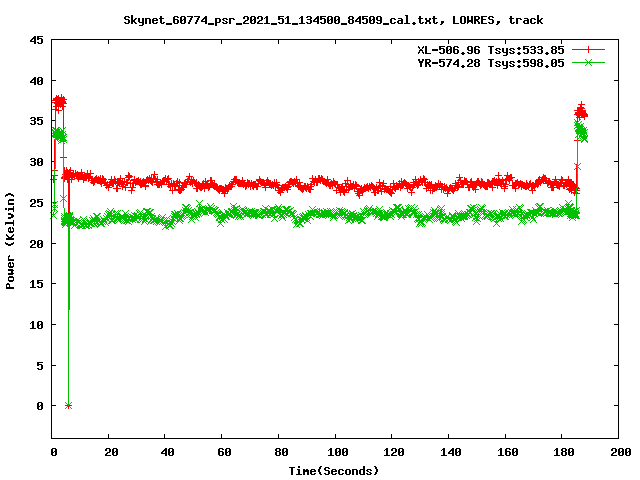Click the green legend line sample
Viewport: 640px width, 480px height.
coord(588,62)
